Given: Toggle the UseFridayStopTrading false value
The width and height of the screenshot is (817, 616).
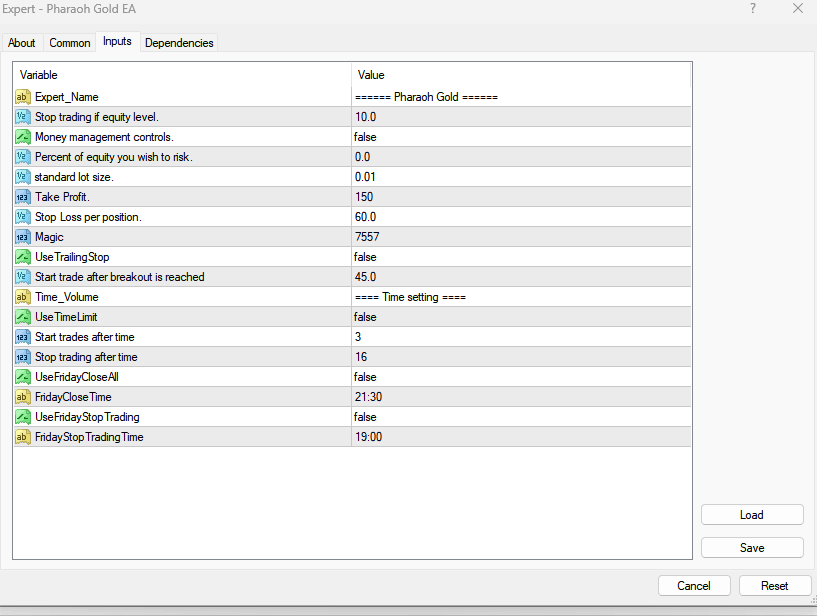Looking at the screenshot, I should (365, 417).
